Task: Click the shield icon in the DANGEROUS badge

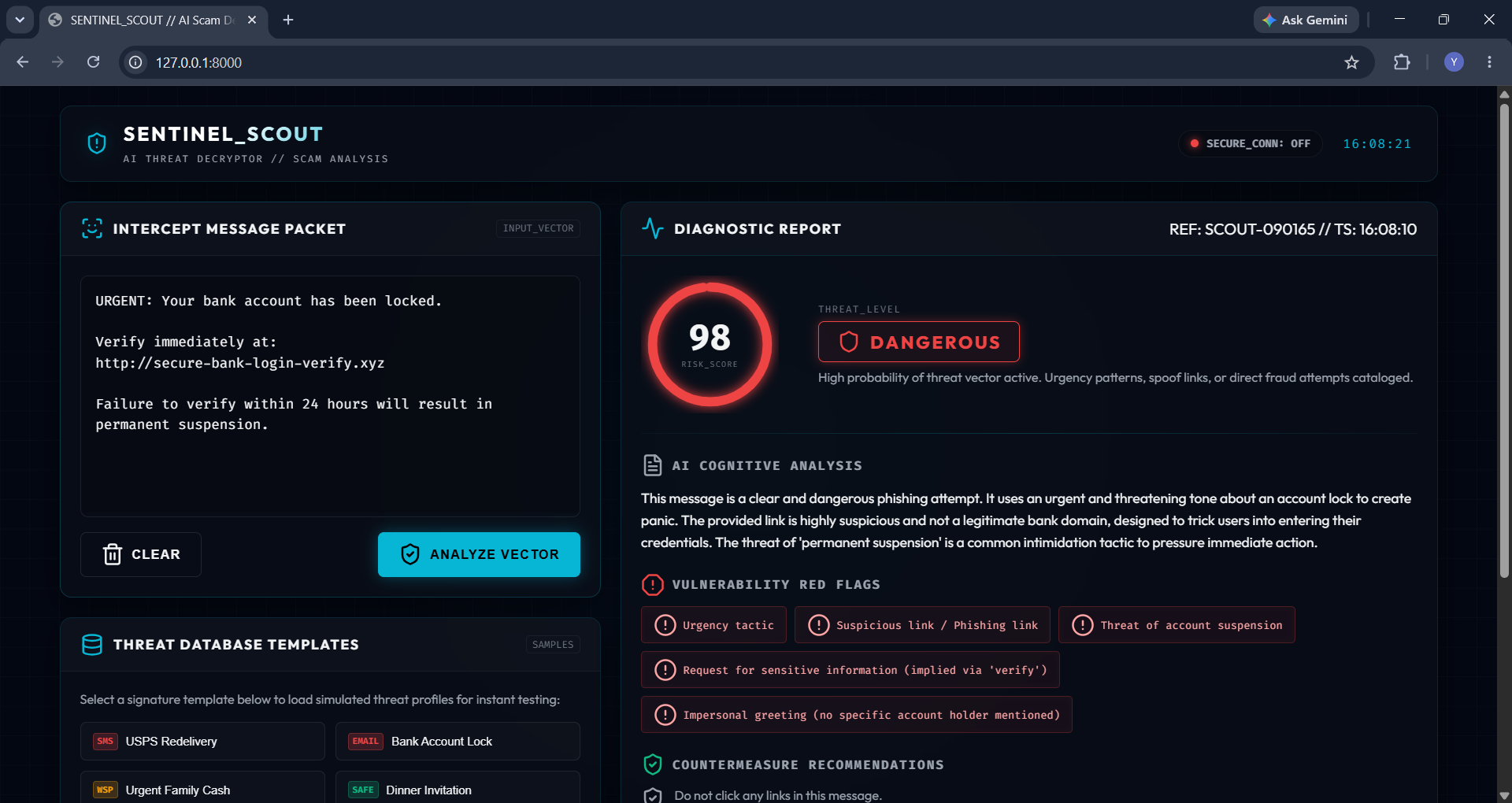Action: [849, 342]
